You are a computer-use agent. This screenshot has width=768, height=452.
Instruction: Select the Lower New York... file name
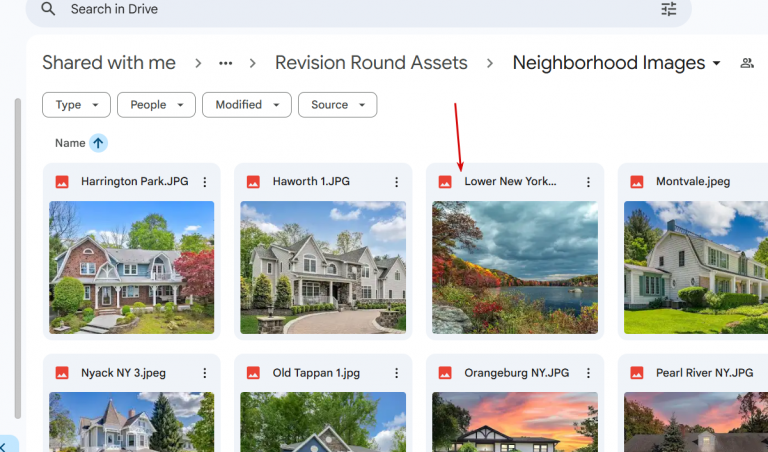click(x=510, y=181)
